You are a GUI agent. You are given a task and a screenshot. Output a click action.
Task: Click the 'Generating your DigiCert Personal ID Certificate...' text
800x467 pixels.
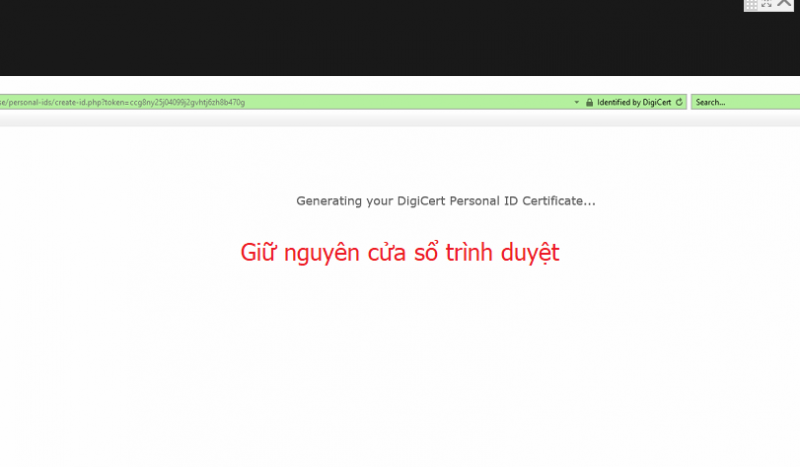445,201
